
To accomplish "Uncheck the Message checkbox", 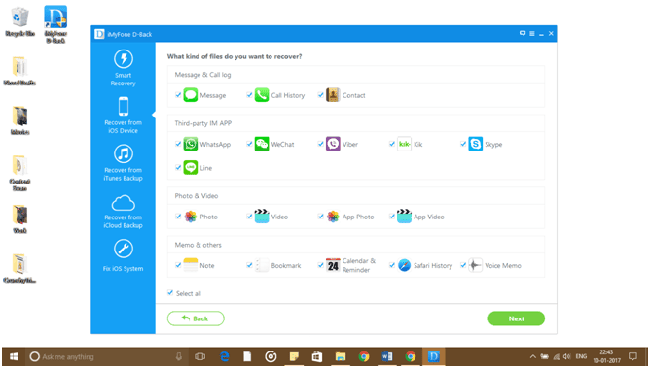I will [178, 95].
